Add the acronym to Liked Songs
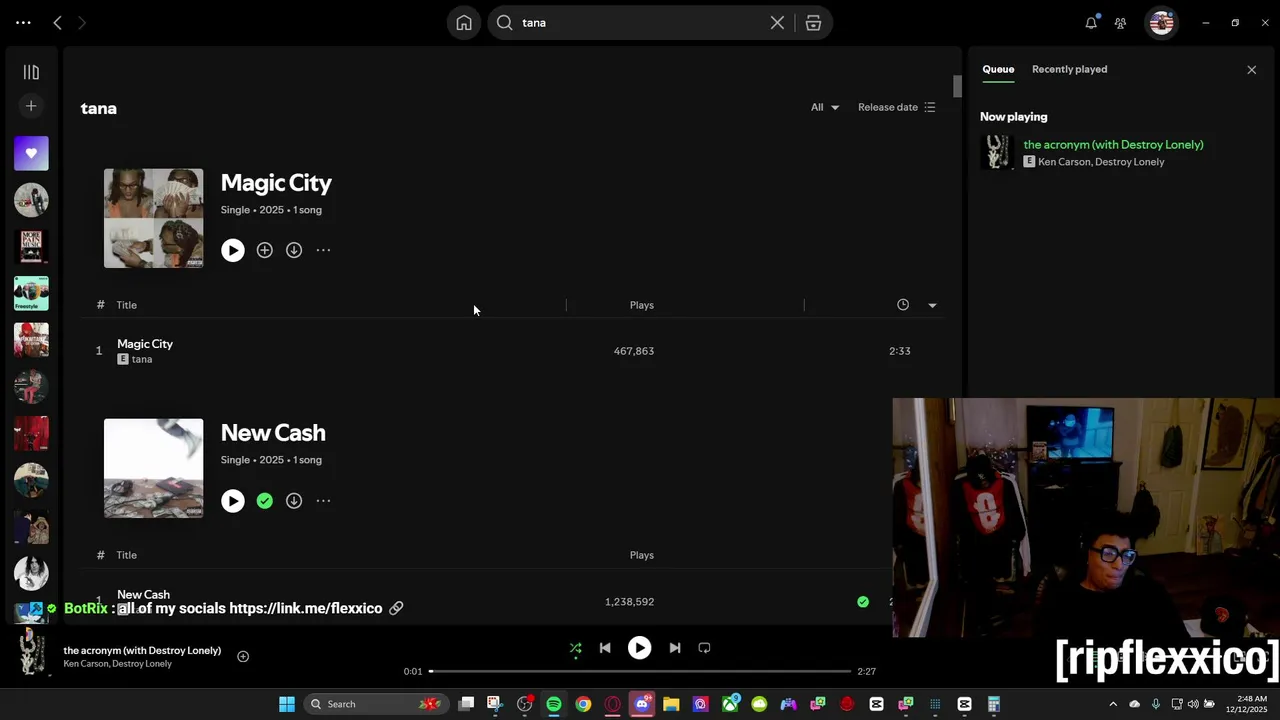Image resolution: width=1280 pixels, height=720 pixels. 243,657
